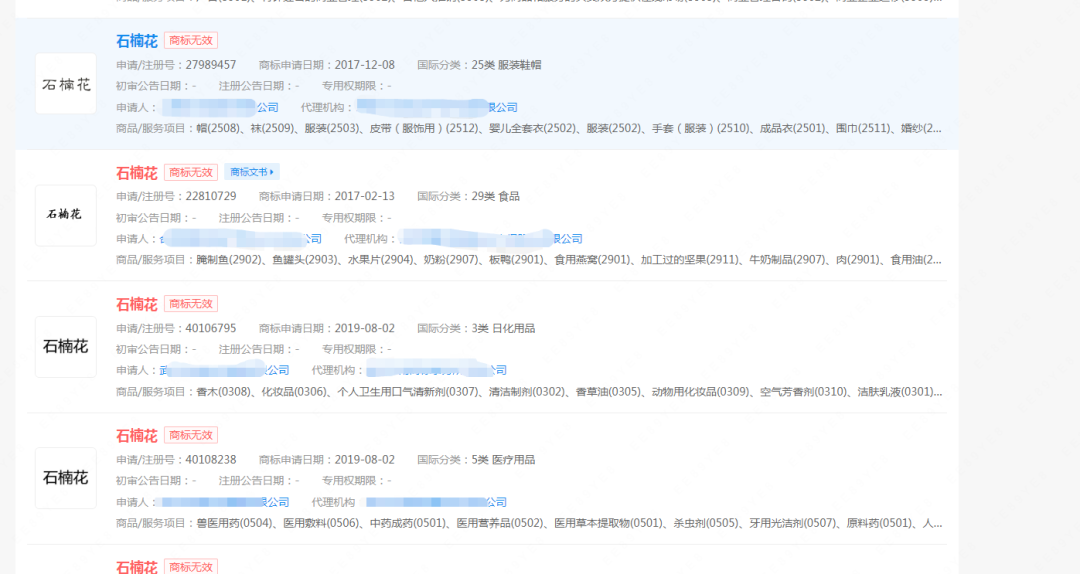Click 商标无效 badge on the 服装鞋帽 entry
This screenshot has height=574, width=1080.
pos(191,41)
